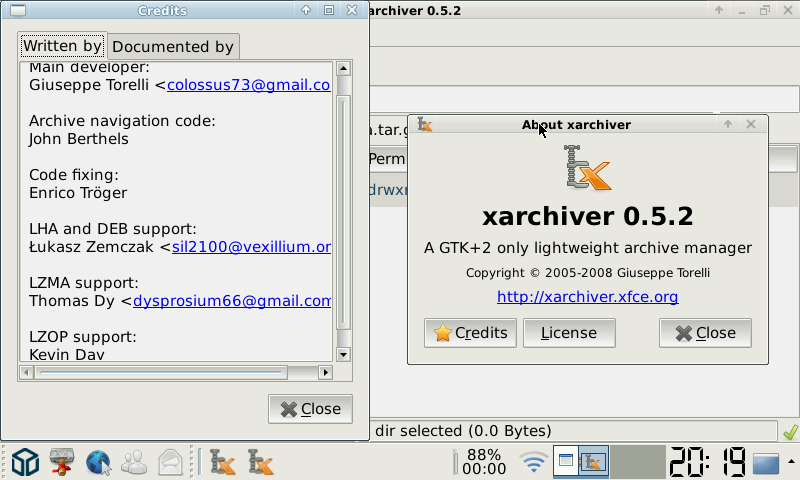This screenshot has height=480, width=800.
Task: Click the Enrico Tröger credit text
Action: point(78,193)
